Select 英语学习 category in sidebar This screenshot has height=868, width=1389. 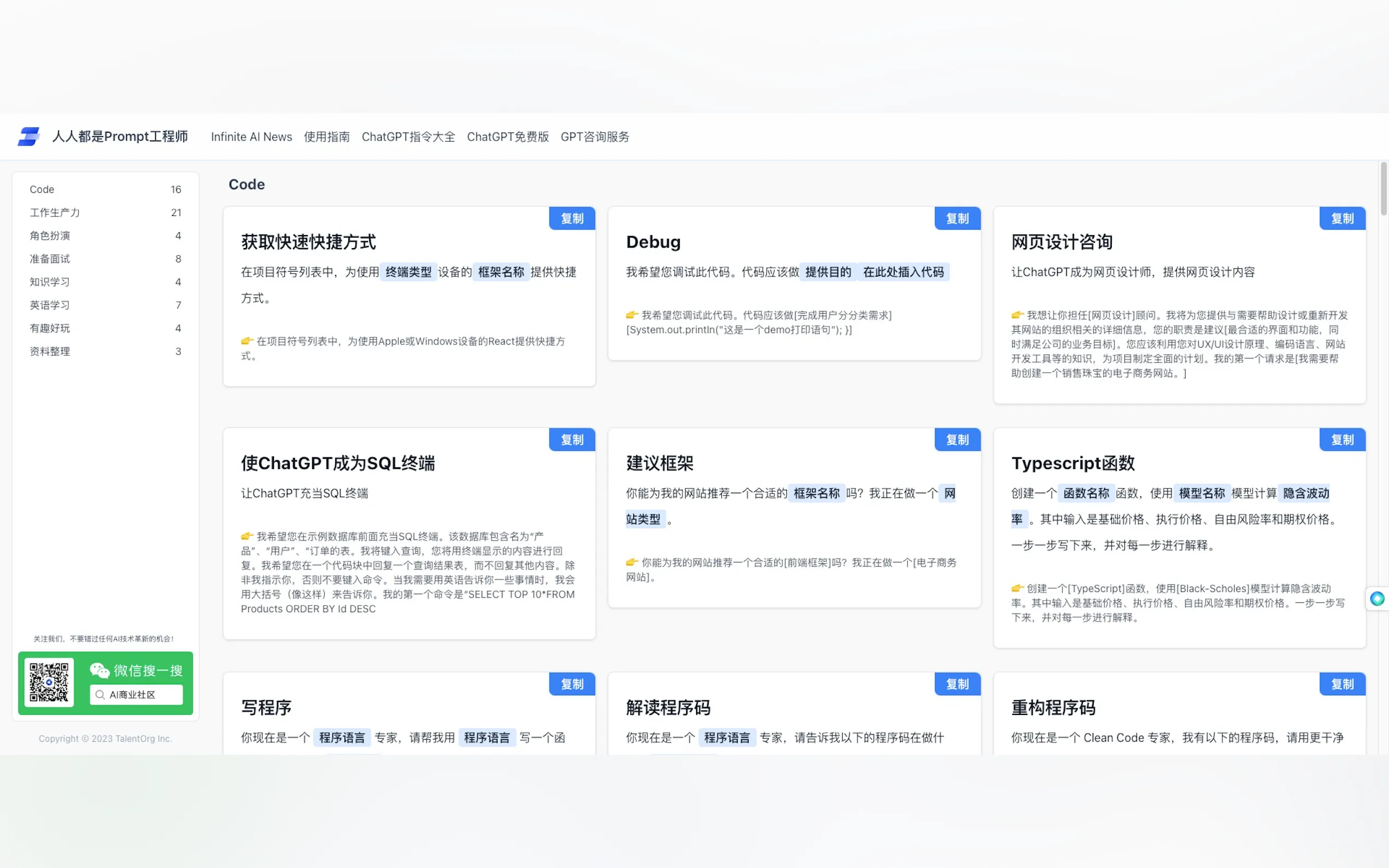(x=50, y=305)
